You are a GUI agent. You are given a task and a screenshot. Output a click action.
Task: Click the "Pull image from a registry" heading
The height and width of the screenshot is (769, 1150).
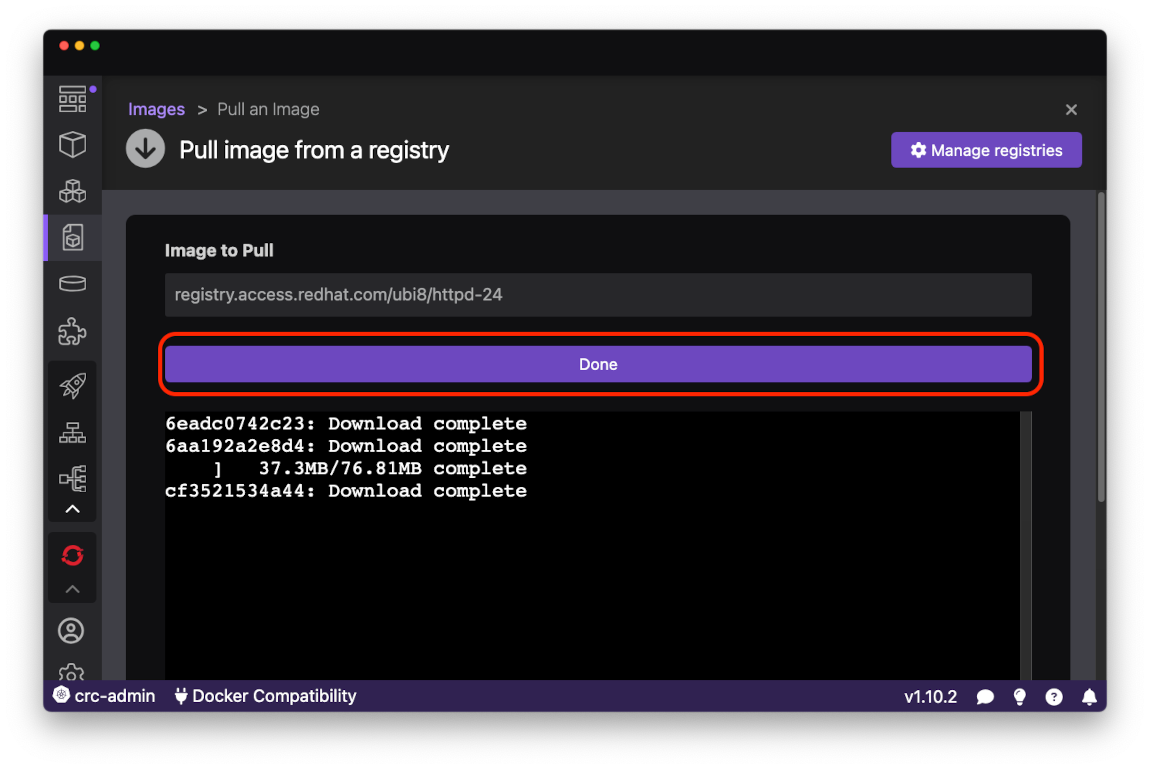(x=314, y=150)
